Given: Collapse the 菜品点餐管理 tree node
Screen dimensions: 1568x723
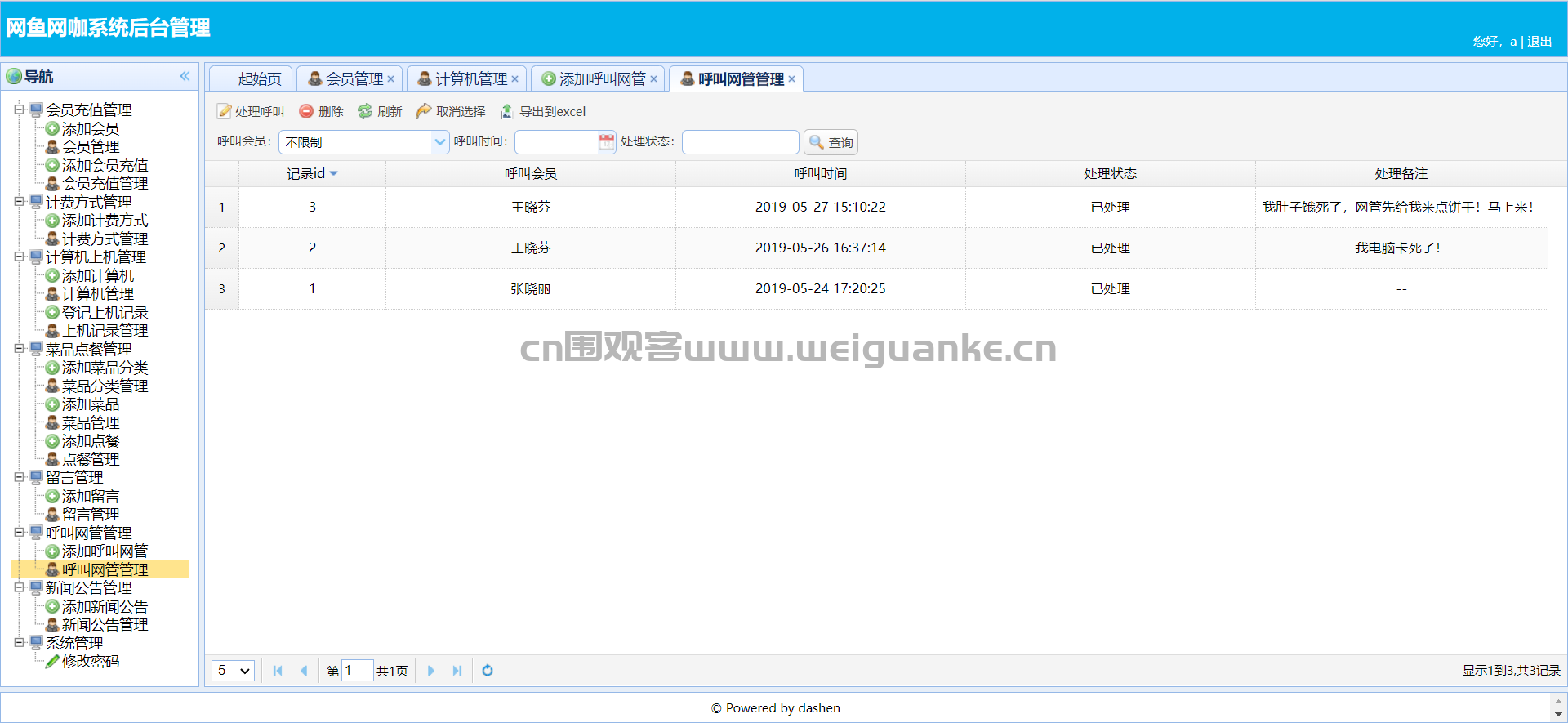Looking at the screenshot, I should 19,349.
